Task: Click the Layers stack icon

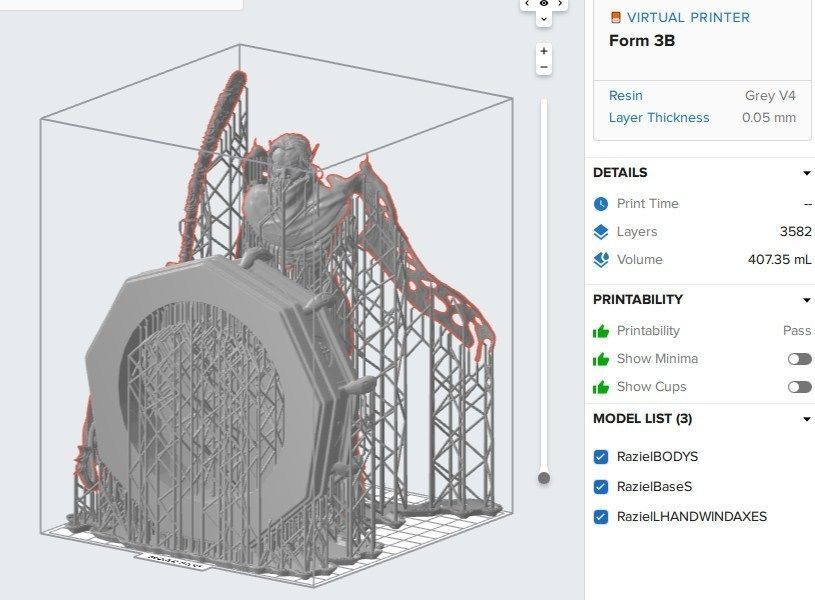Action: pos(601,232)
